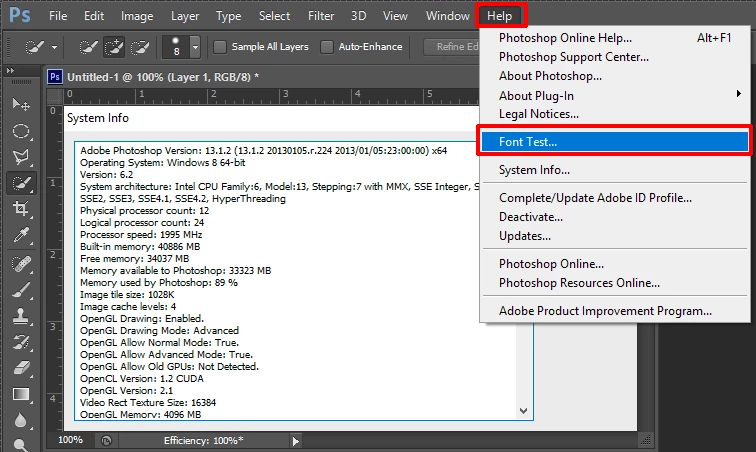
Task: Choose Photoshop Resources Online menu item
Action: [615, 283]
